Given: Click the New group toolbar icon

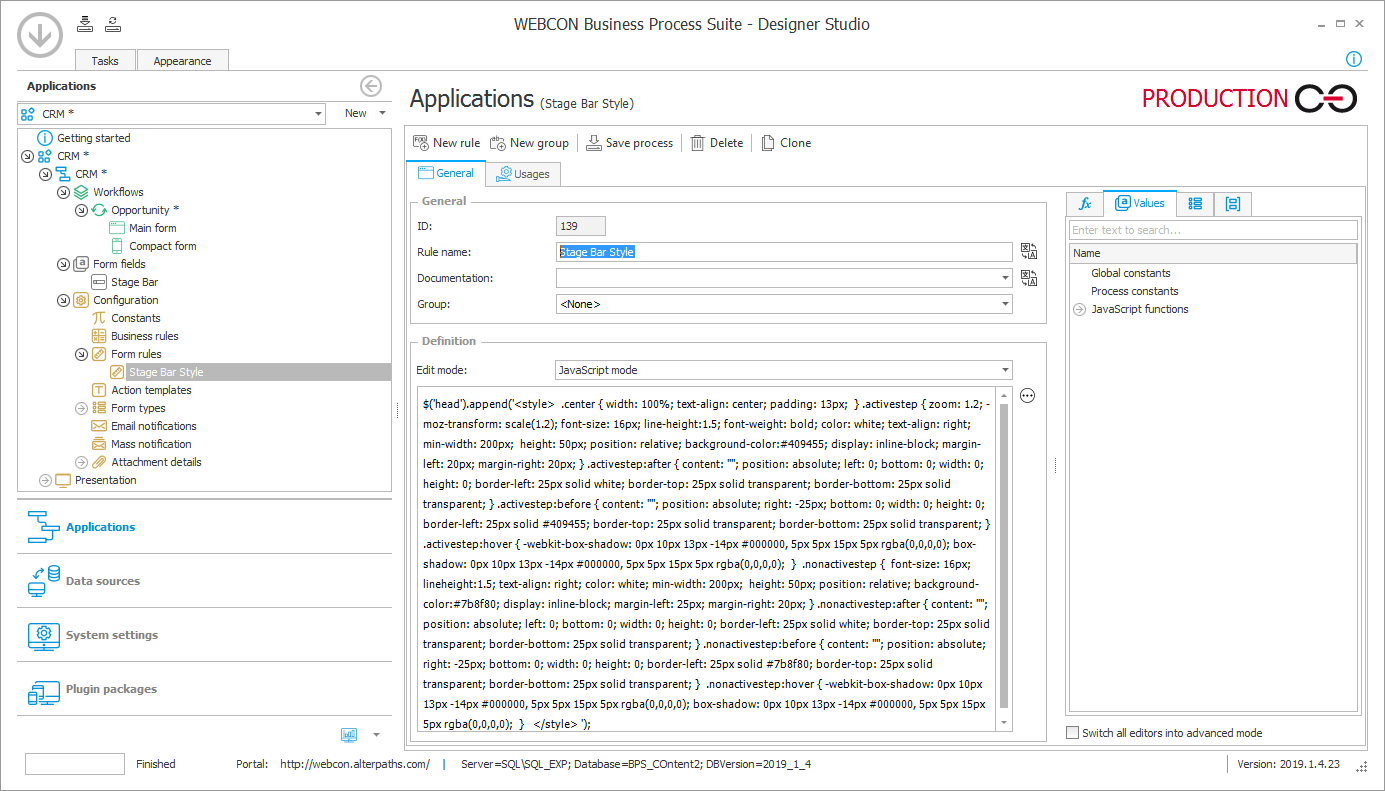Looking at the screenshot, I should tap(498, 143).
